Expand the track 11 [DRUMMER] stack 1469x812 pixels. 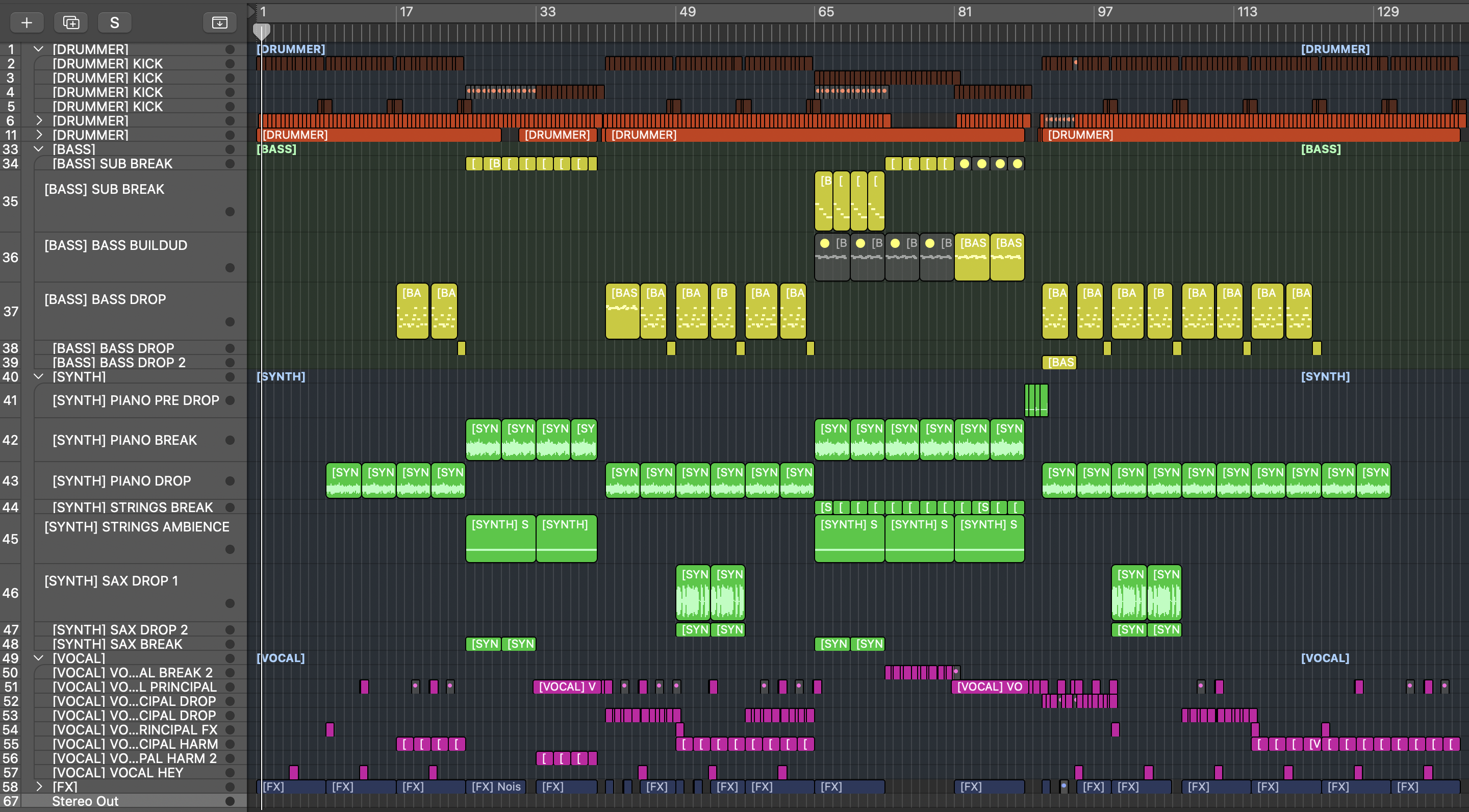[39, 135]
